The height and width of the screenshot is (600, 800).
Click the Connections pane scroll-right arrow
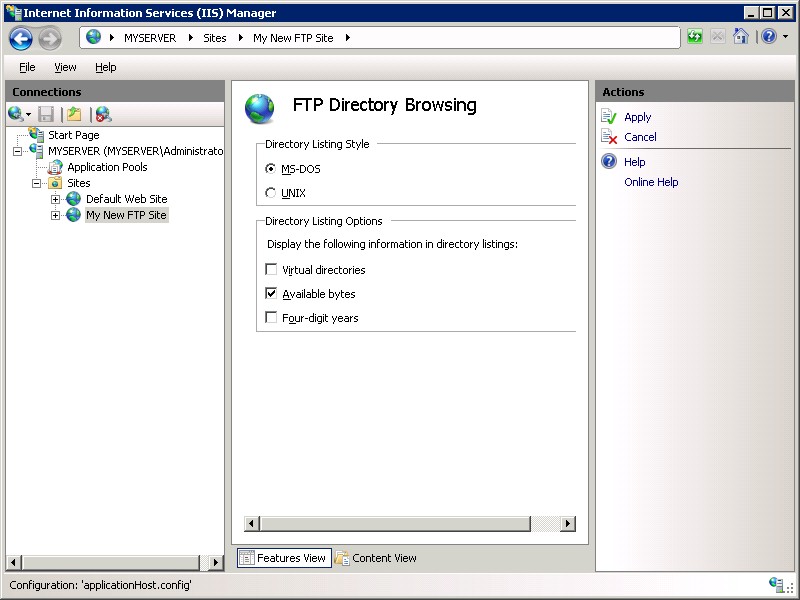click(x=216, y=562)
